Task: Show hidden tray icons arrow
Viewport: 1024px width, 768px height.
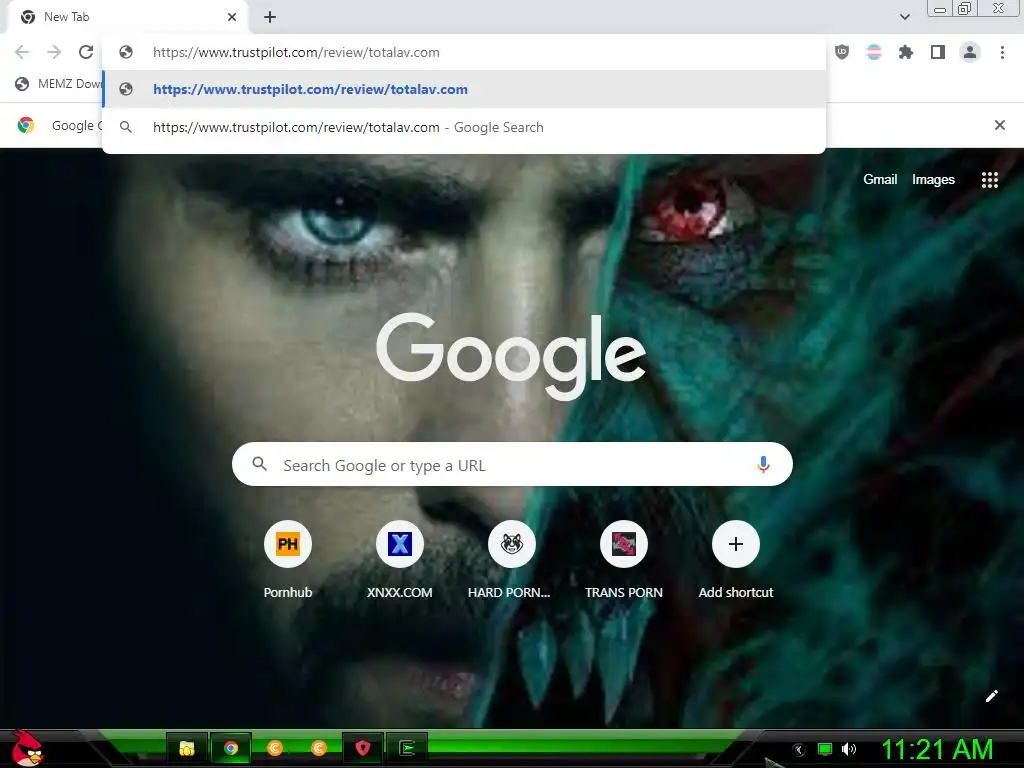Action: pos(799,750)
